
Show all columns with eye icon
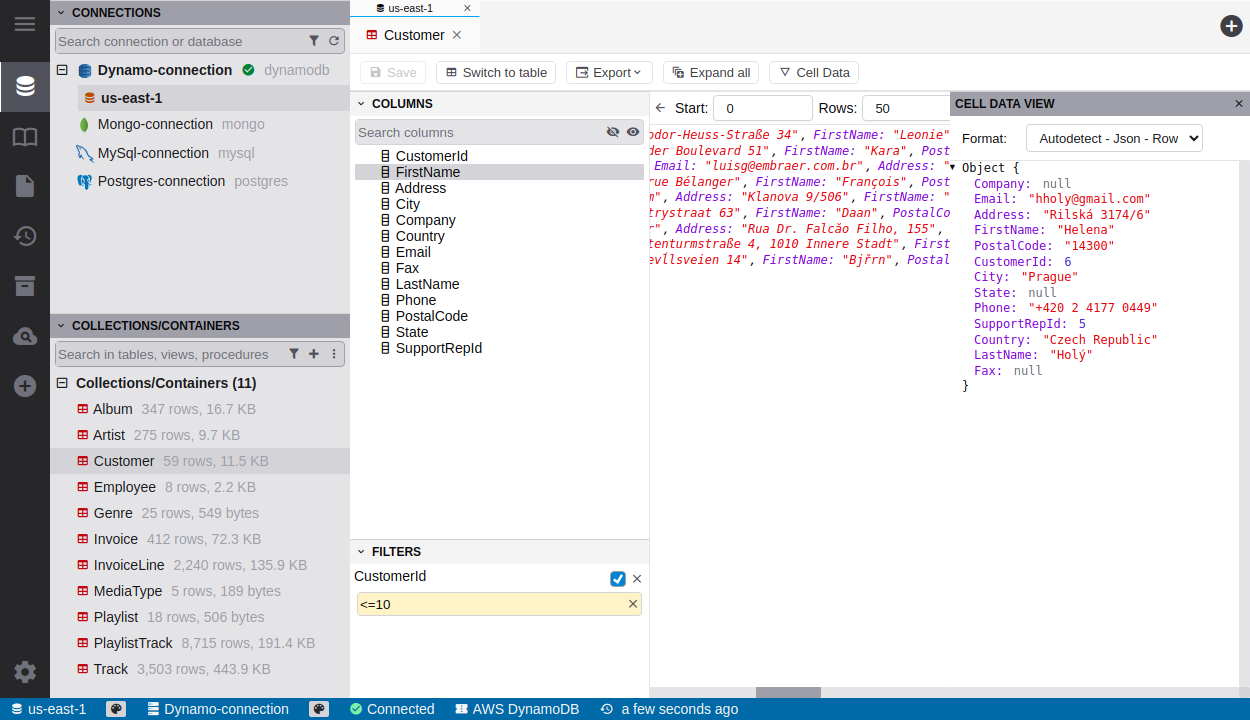point(633,132)
